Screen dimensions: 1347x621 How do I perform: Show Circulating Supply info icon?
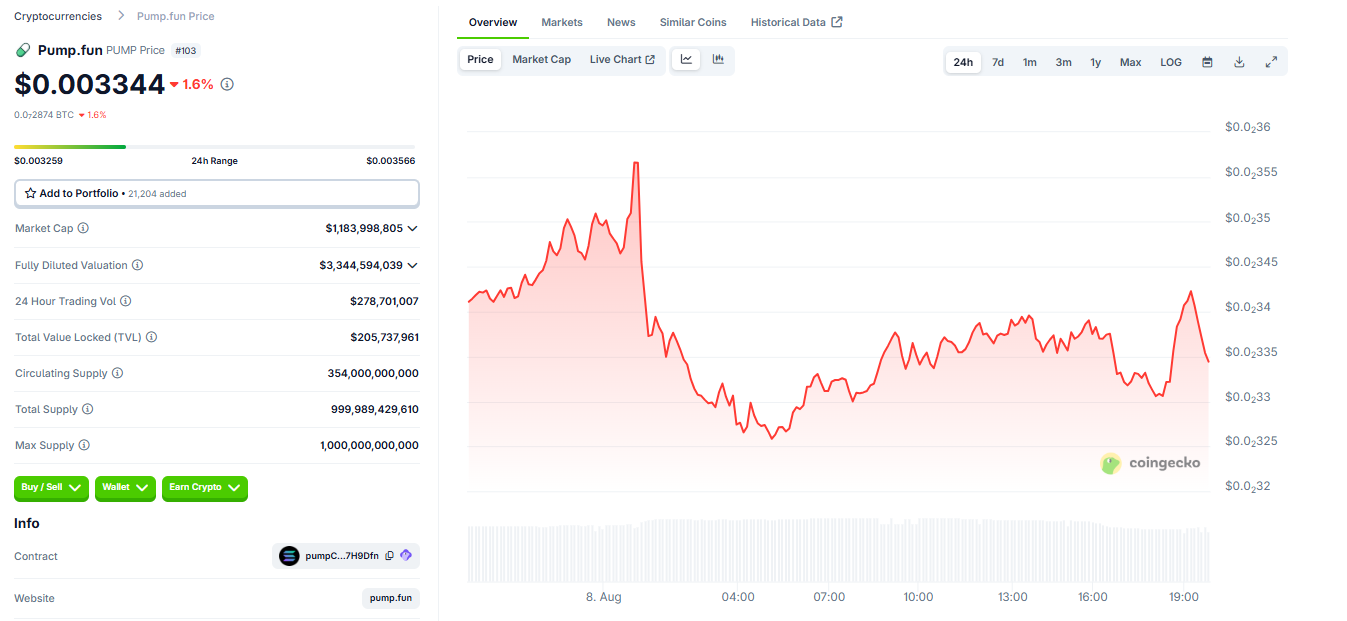[x=117, y=373]
